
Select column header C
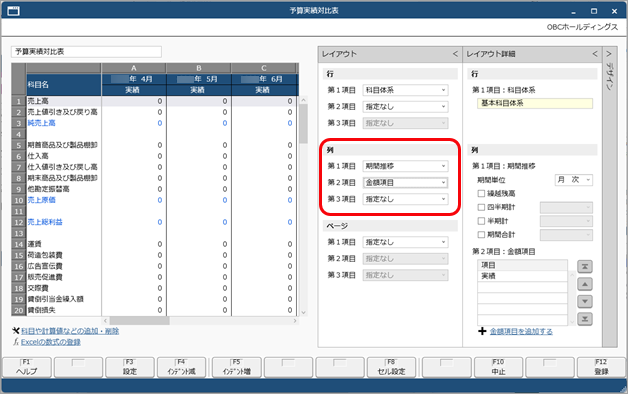point(264,68)
